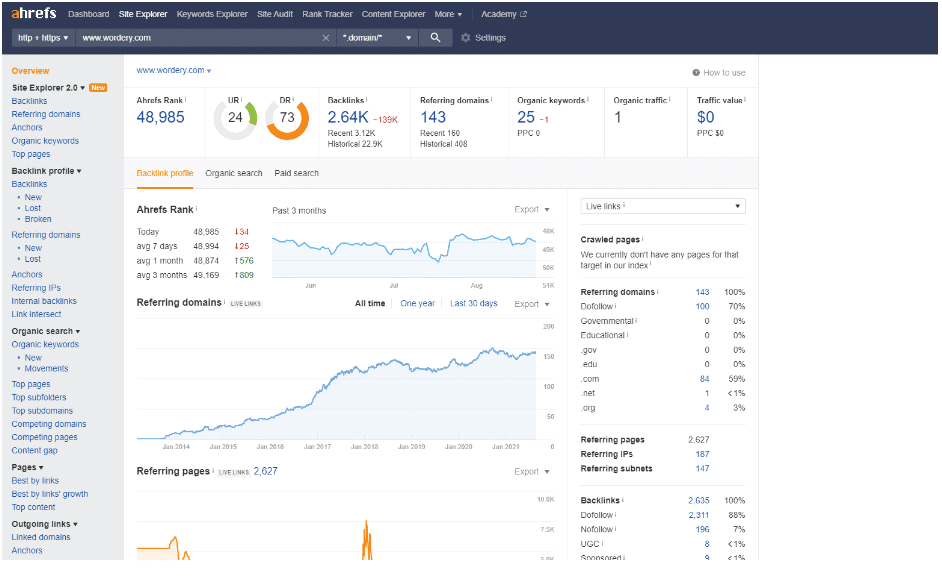942x583 pixels.
Task: Open Competing domains in sidebar
Action: [49, 424]
